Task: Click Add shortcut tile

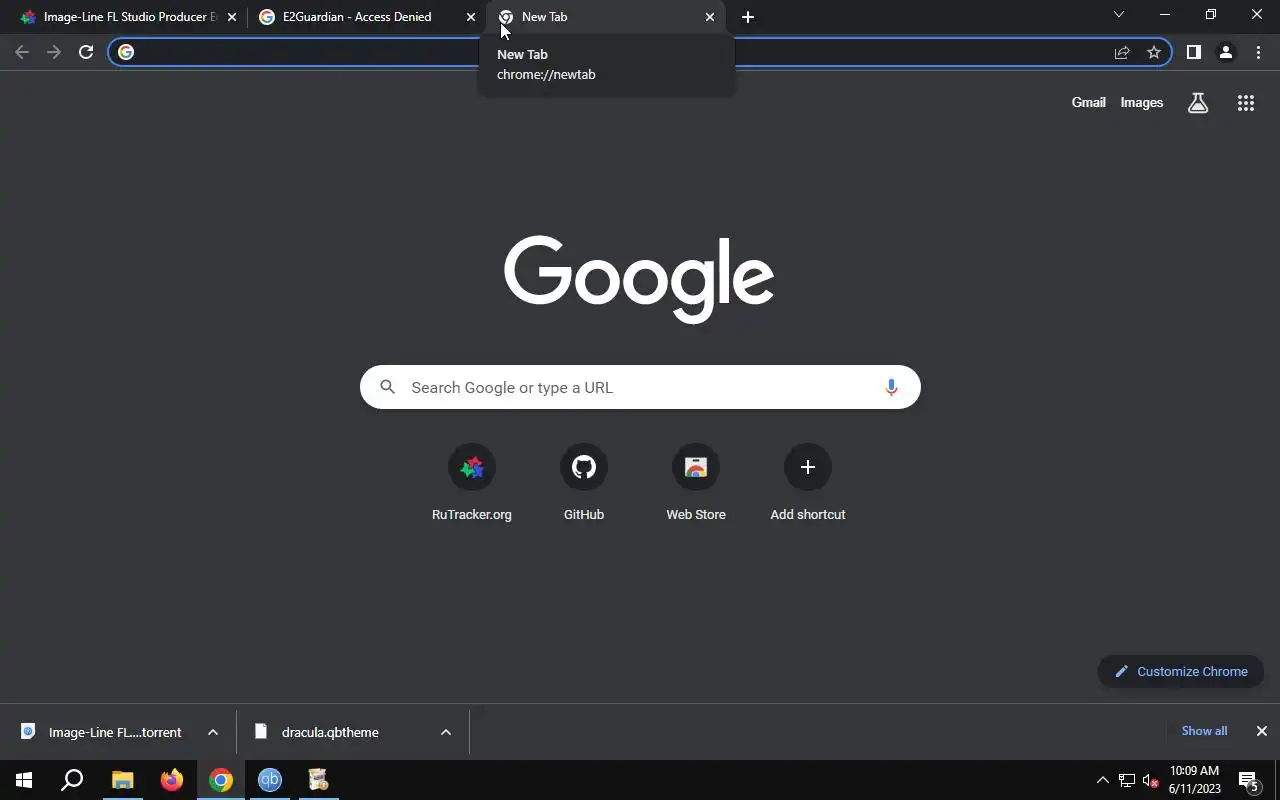Action: (x=808, y=484)
